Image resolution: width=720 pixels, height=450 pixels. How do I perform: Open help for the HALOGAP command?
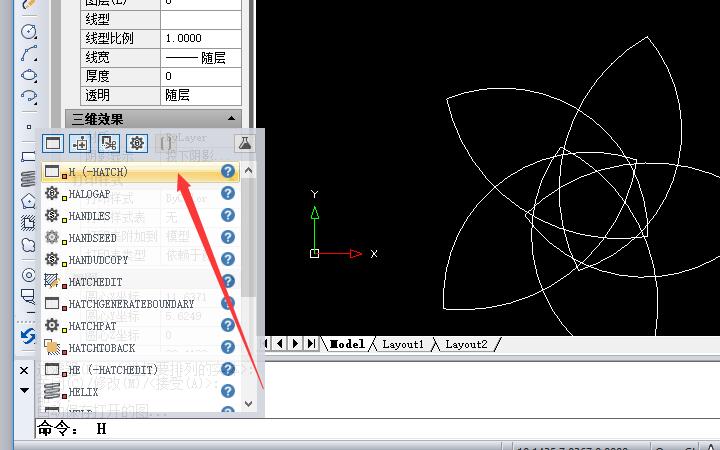coord(228,193)
